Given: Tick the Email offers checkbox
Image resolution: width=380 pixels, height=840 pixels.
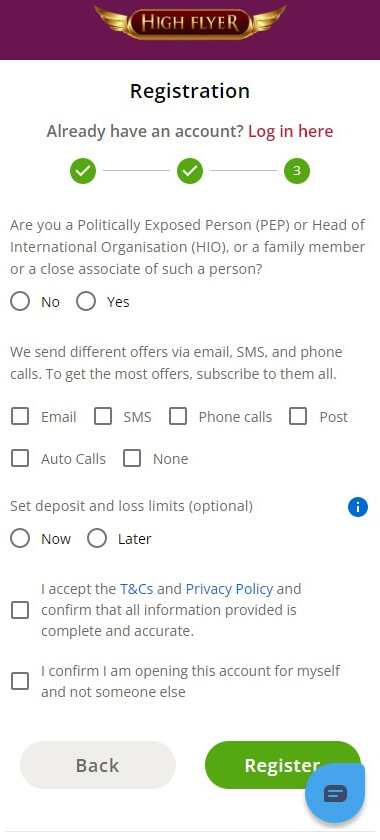Looking at the screenshot, I should [x=20, y=416].
